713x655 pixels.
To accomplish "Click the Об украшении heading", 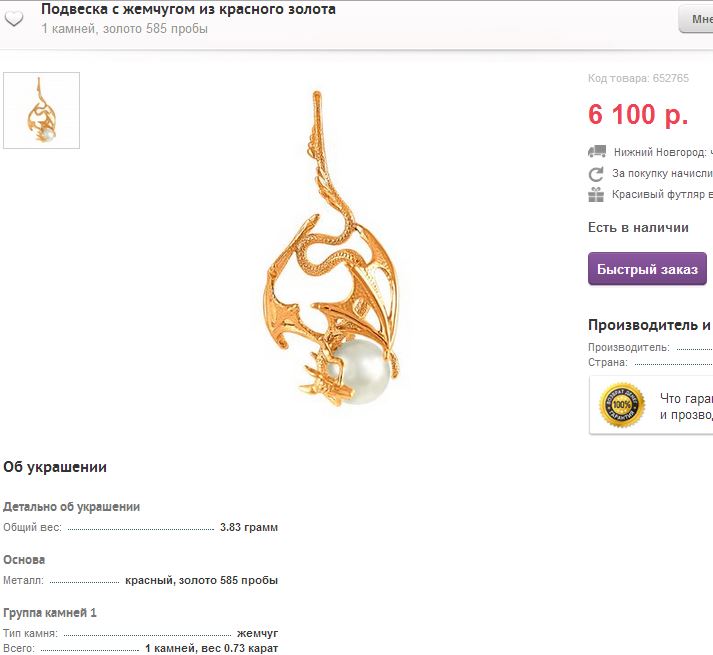I will coord(55,467).
